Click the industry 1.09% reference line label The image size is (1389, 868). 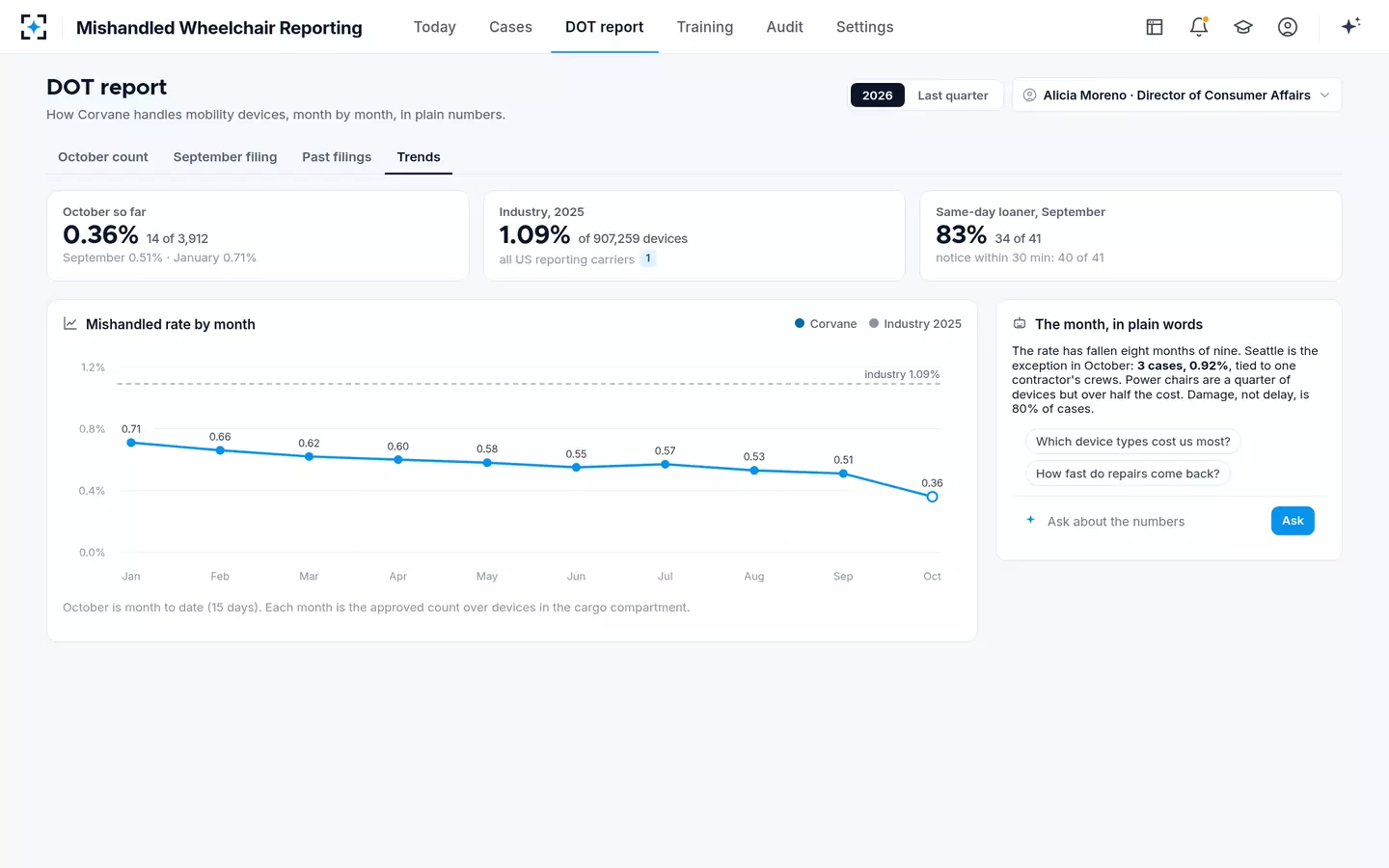[x=902, y=374]
